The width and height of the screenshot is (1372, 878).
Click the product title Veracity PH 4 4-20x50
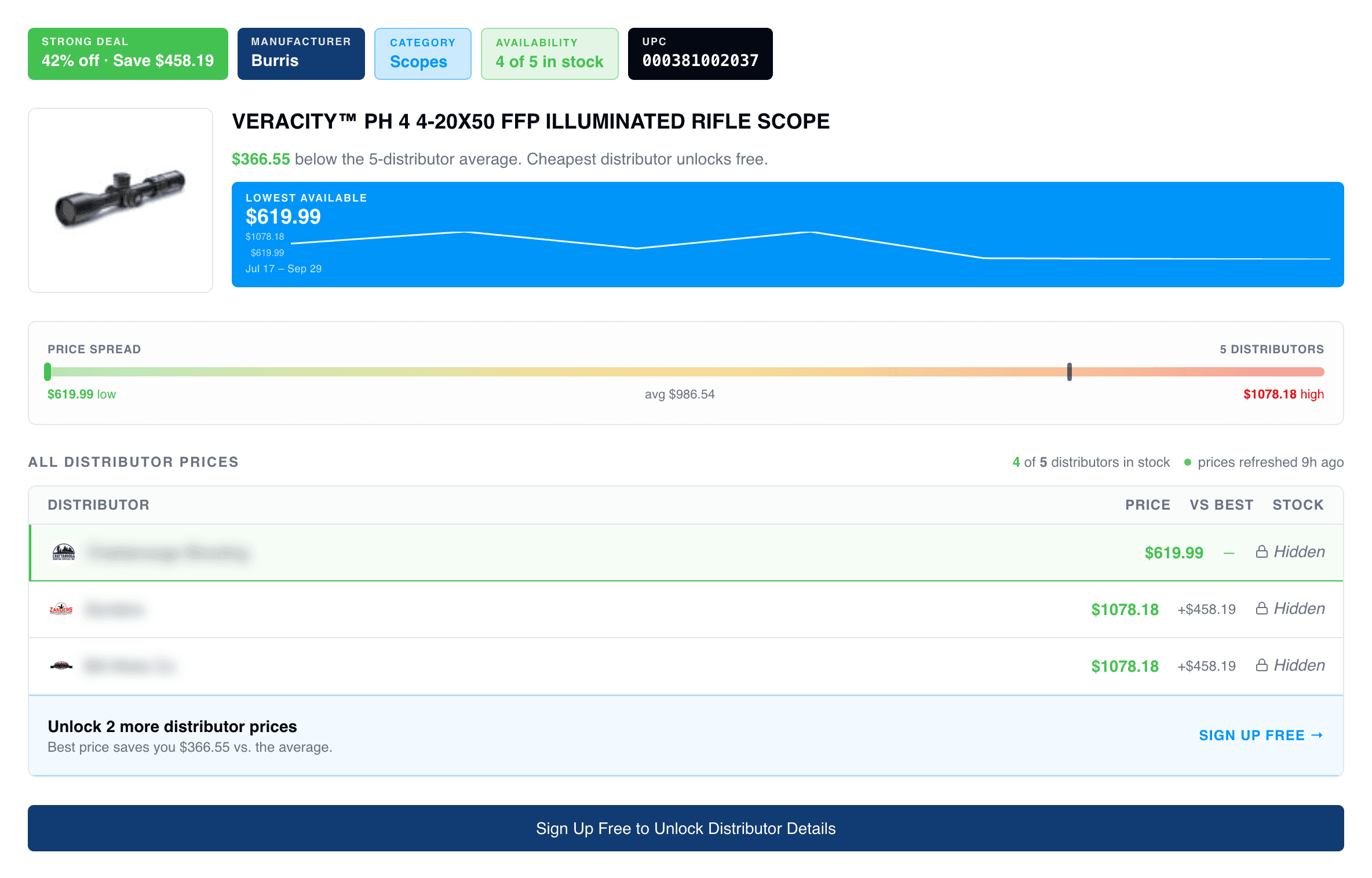pyautogui.click(x=531, y=122)
